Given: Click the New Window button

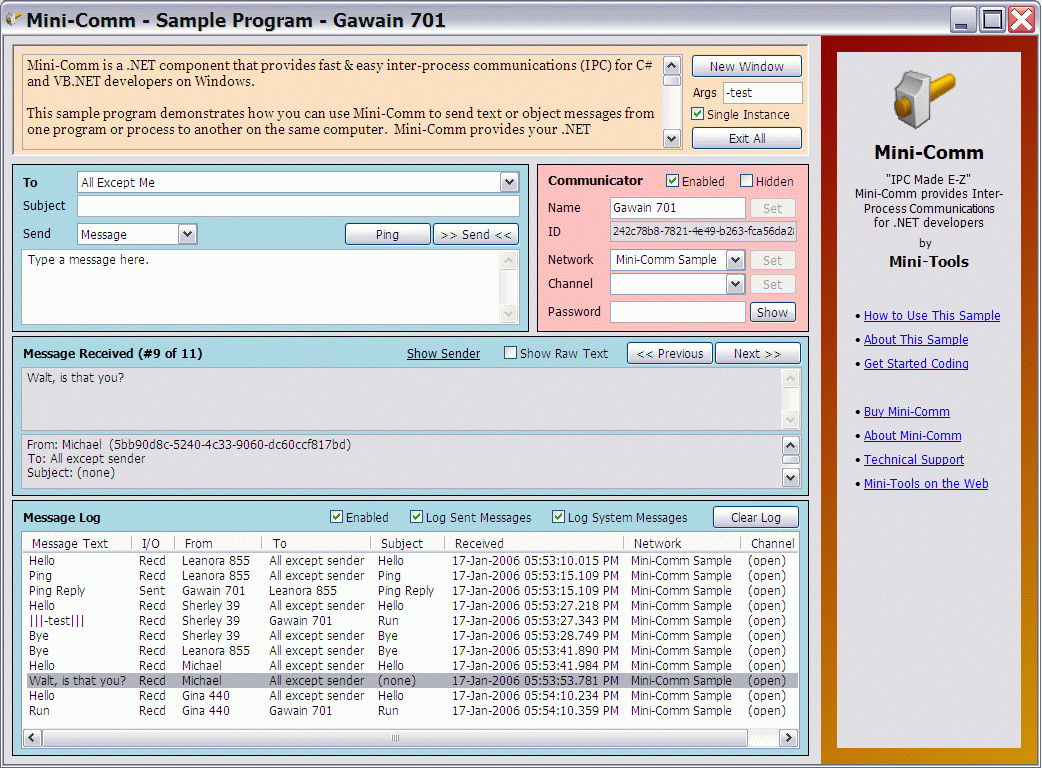Looking at the screenshot, I should click(746, 66).
